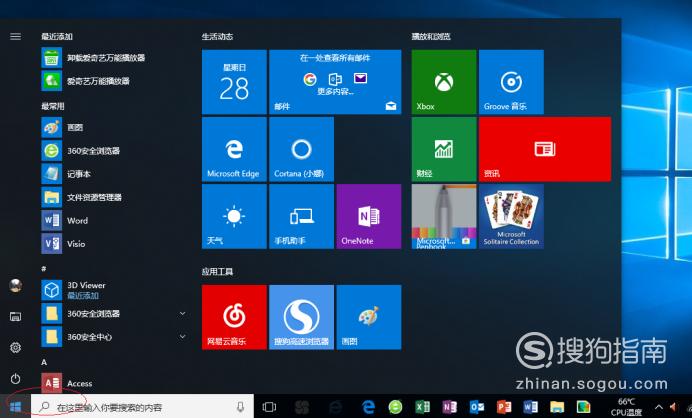Click the Power button in the Start sidebar
This screenshot has height=418, width=692.
[15, 379]
